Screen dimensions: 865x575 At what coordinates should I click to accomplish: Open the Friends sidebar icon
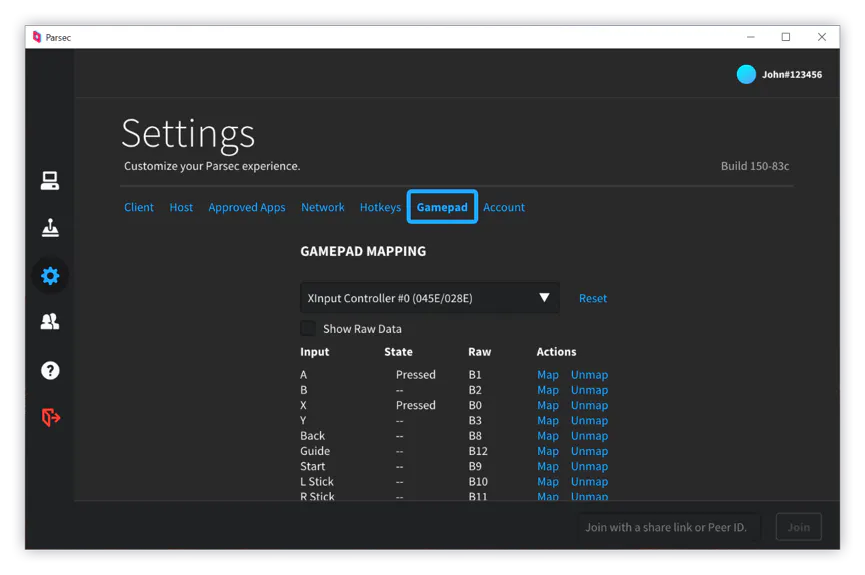(50, 321)
